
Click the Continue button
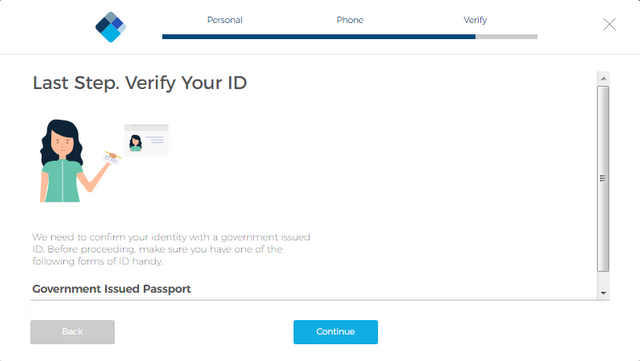coord(336,332)
